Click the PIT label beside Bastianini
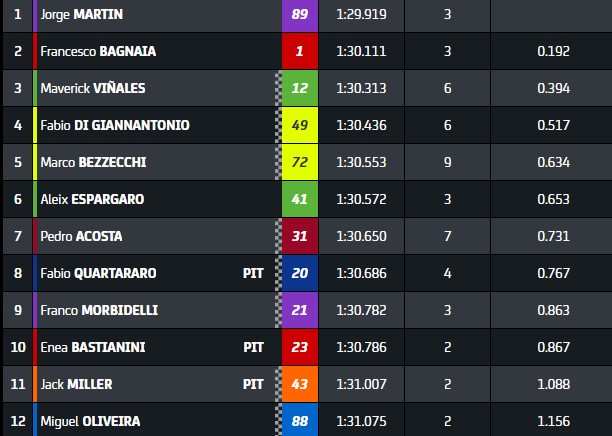 [x=253, y=347]
